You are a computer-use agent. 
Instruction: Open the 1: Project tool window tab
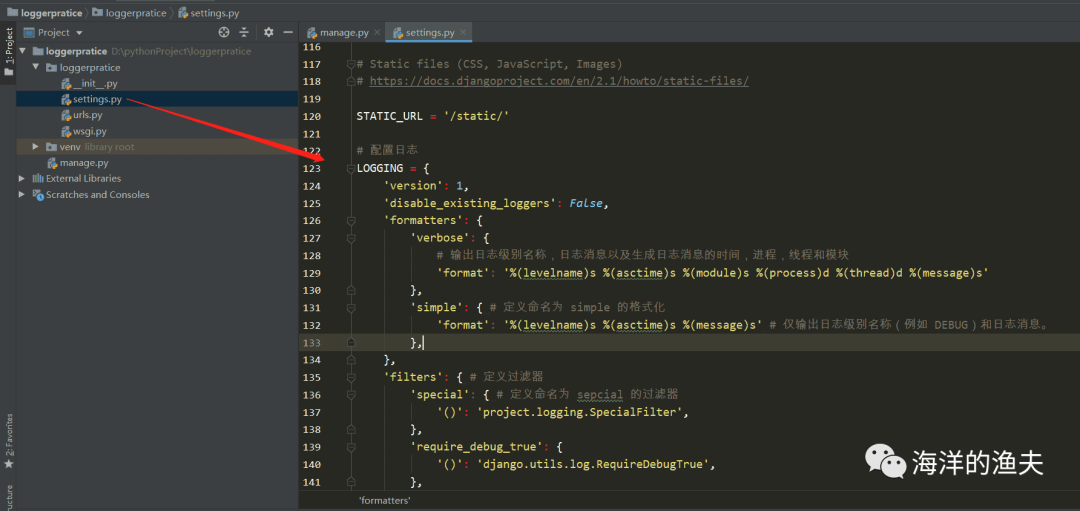(x=8, y=52)
